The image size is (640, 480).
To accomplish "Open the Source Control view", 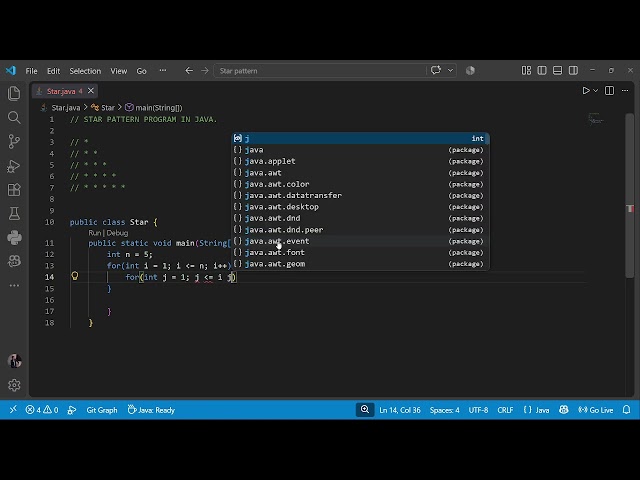I will (x=14, y=142).
